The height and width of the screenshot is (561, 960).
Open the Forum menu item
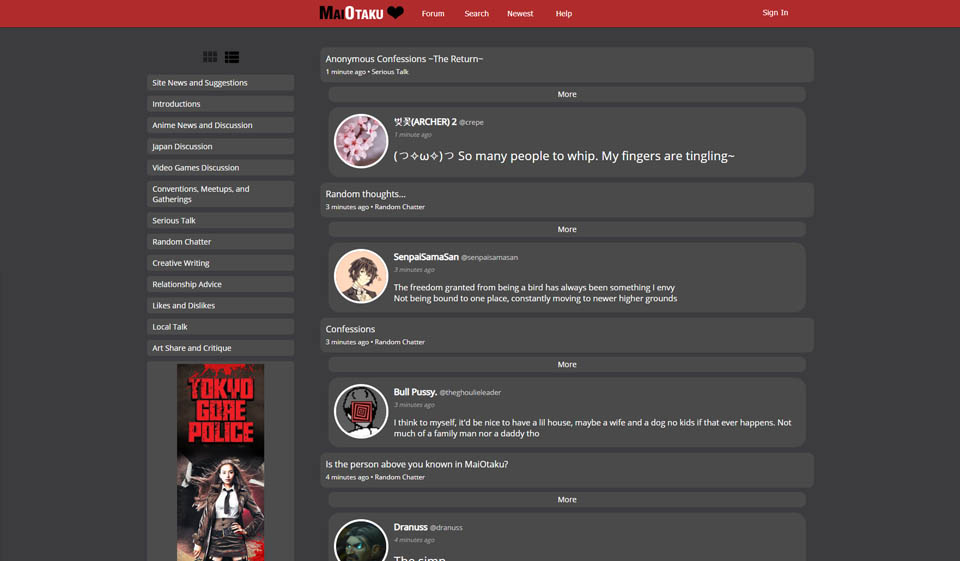432,14
